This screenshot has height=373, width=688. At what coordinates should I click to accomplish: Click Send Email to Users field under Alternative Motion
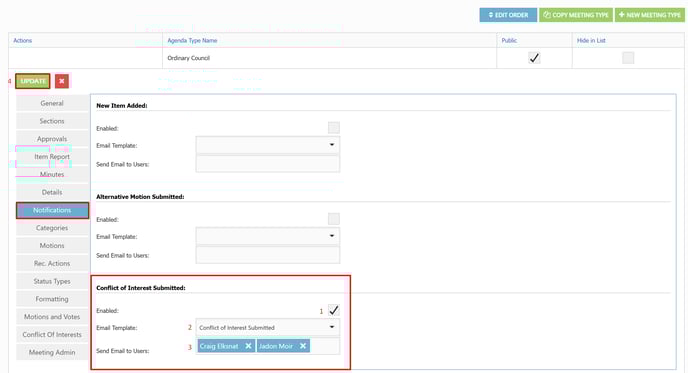pos(268,255)
